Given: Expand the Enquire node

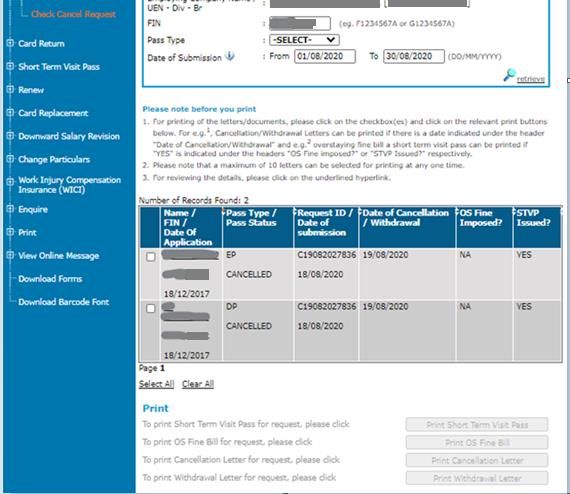Looking at the screenshot, I should pos(10,209).
